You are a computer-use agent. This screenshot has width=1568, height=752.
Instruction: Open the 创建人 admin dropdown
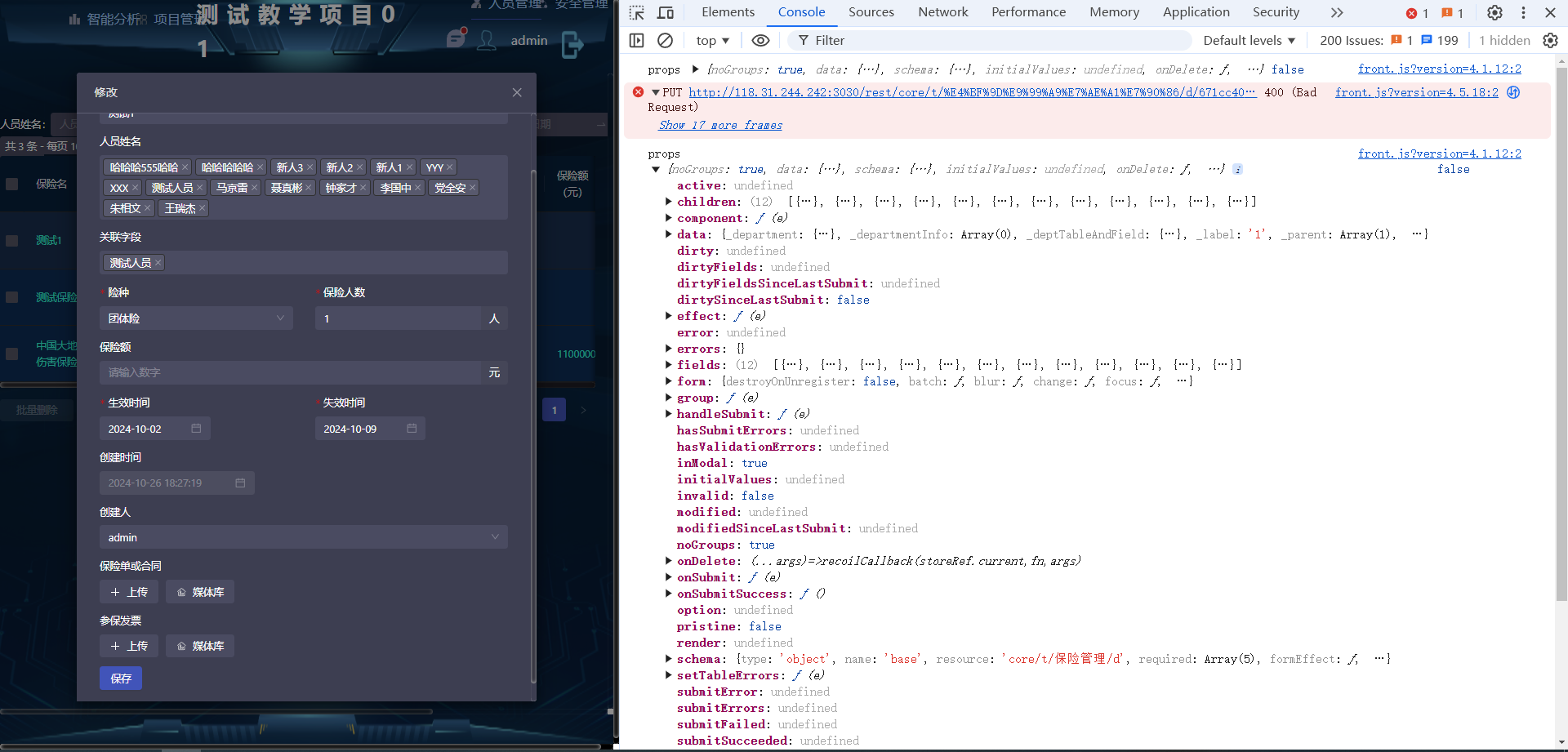(304, 537)
